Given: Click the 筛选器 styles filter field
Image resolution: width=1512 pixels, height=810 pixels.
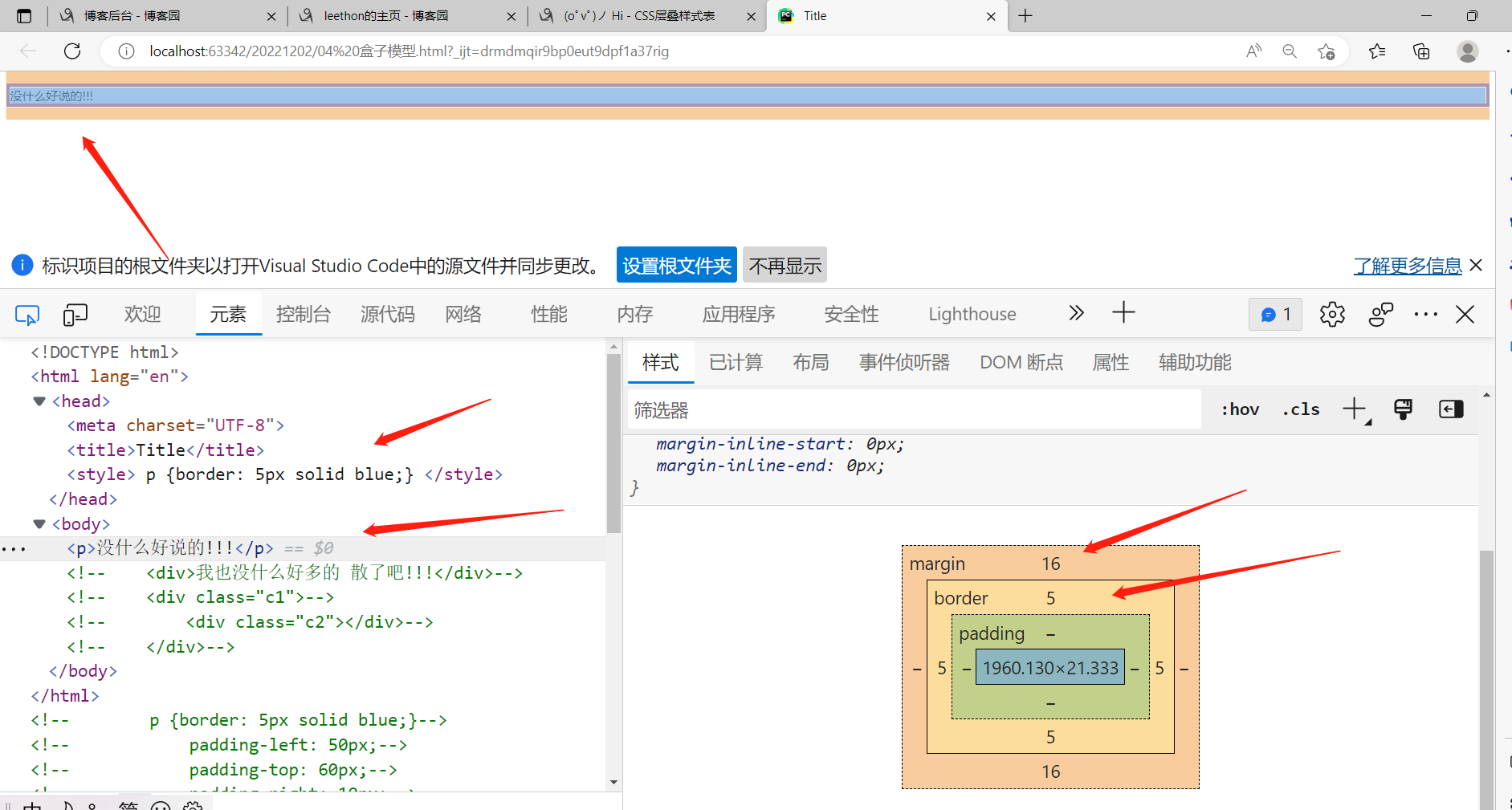Looking at the screenshot, I should click(x=915, y=410).
